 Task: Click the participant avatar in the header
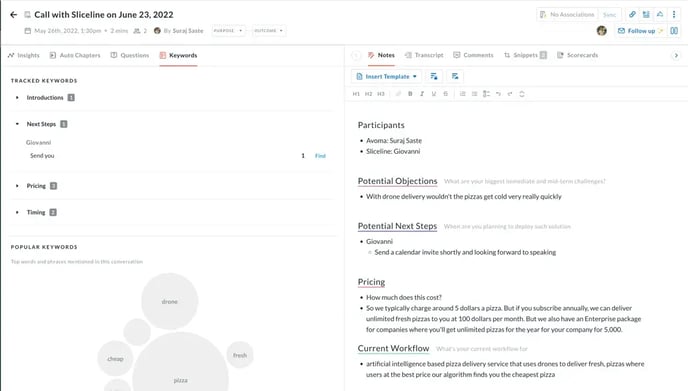click(x=602, y=31)
